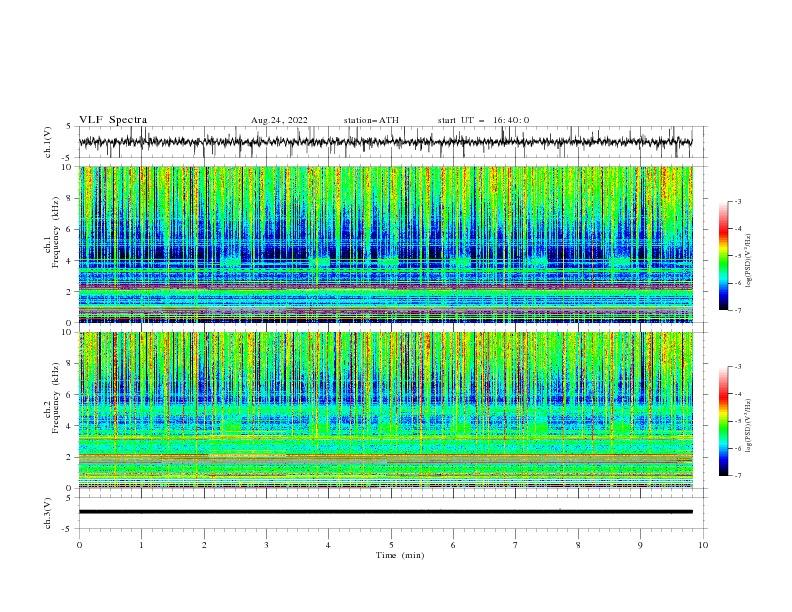Click time axis tick label '9'

coord(640,545)
